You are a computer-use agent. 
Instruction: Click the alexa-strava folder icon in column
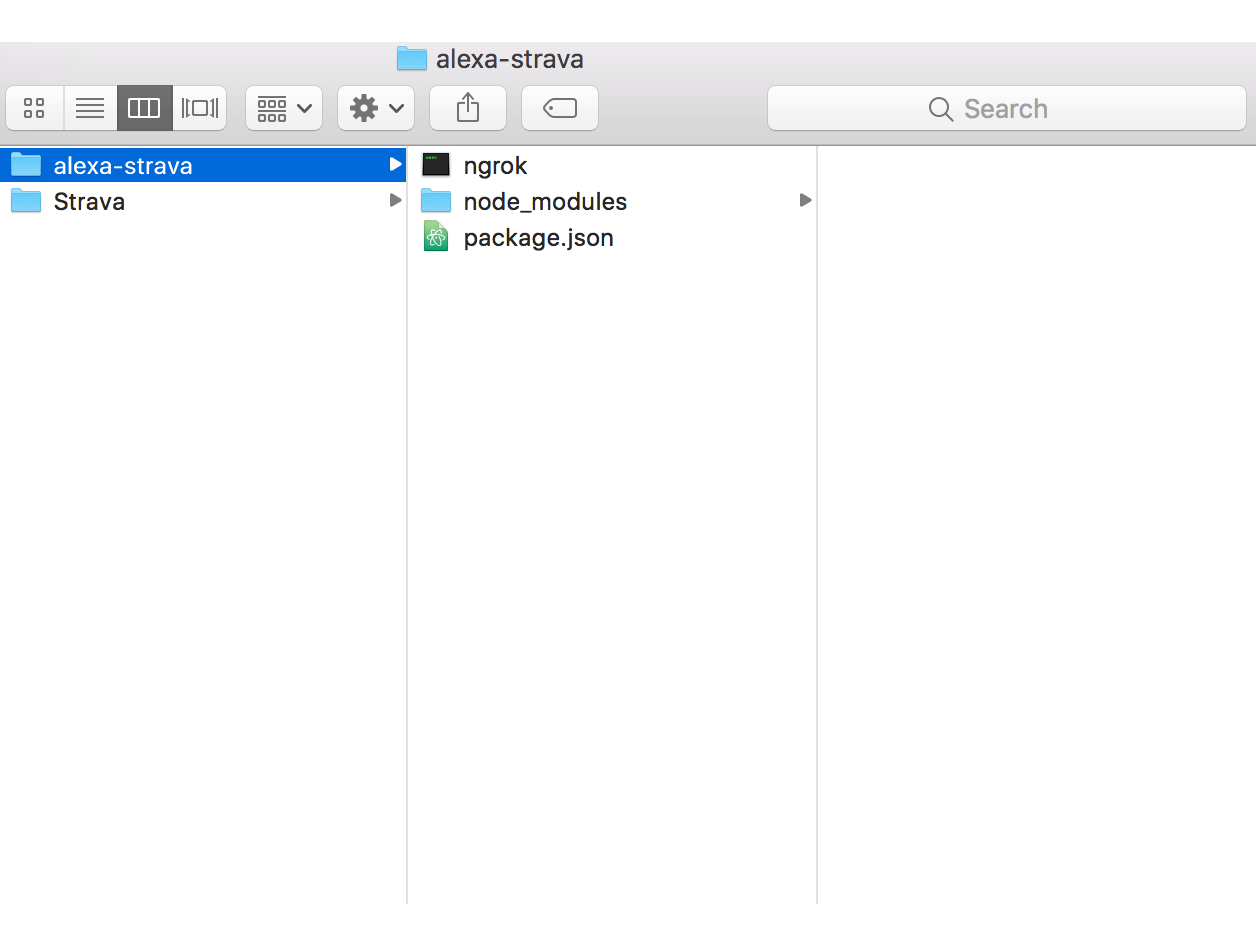tap(26, 165)
